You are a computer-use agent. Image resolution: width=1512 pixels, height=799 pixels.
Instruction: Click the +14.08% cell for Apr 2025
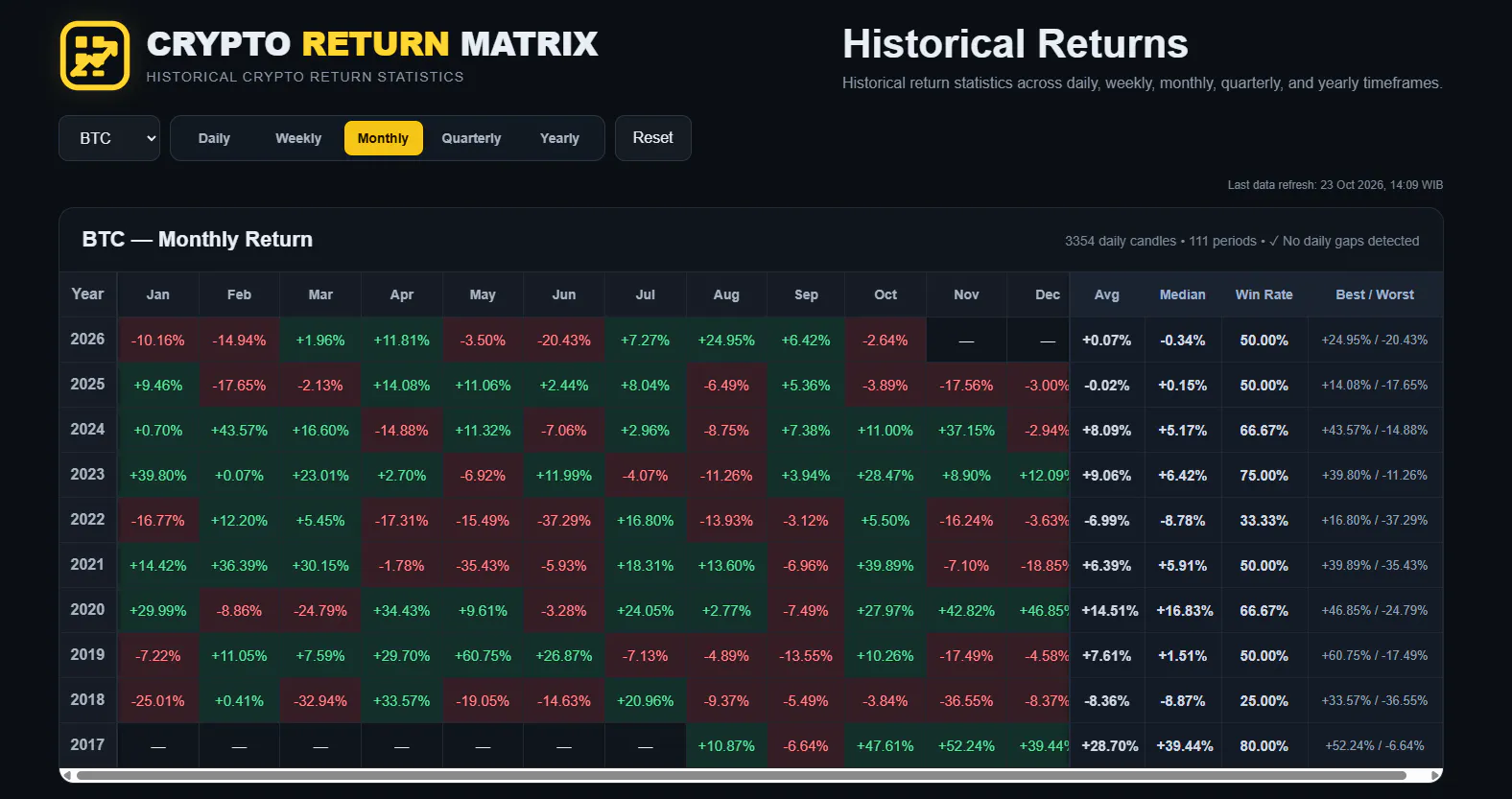pos(402,386)
